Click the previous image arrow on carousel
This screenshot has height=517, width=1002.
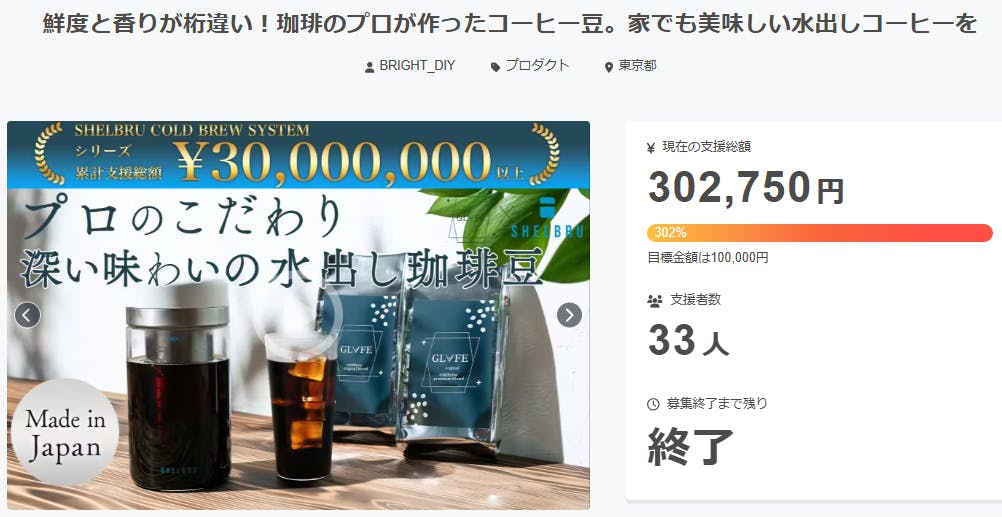pos(27,314)
